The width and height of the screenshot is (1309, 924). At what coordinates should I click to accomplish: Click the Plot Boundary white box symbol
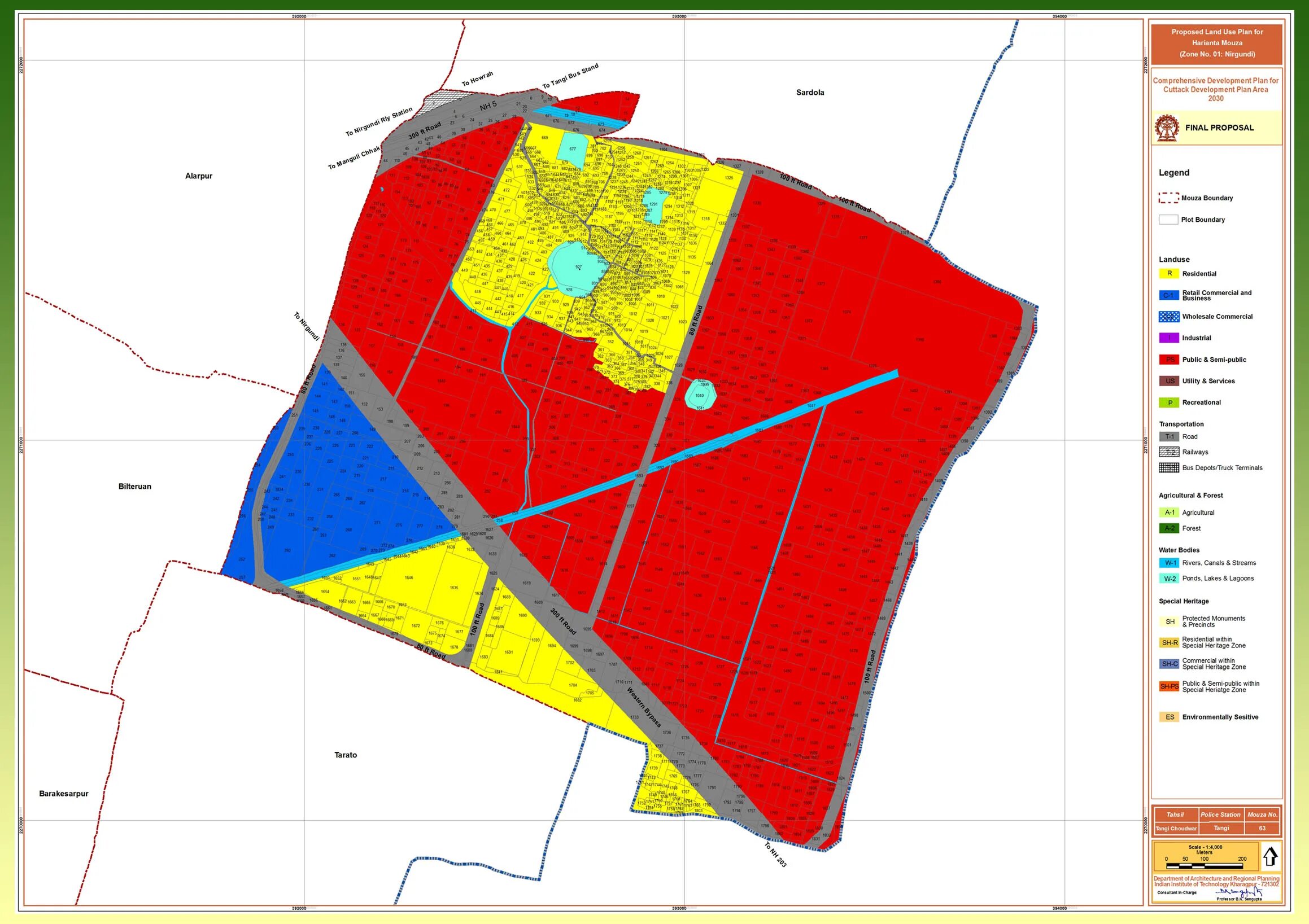click(x=1168, y=220)
